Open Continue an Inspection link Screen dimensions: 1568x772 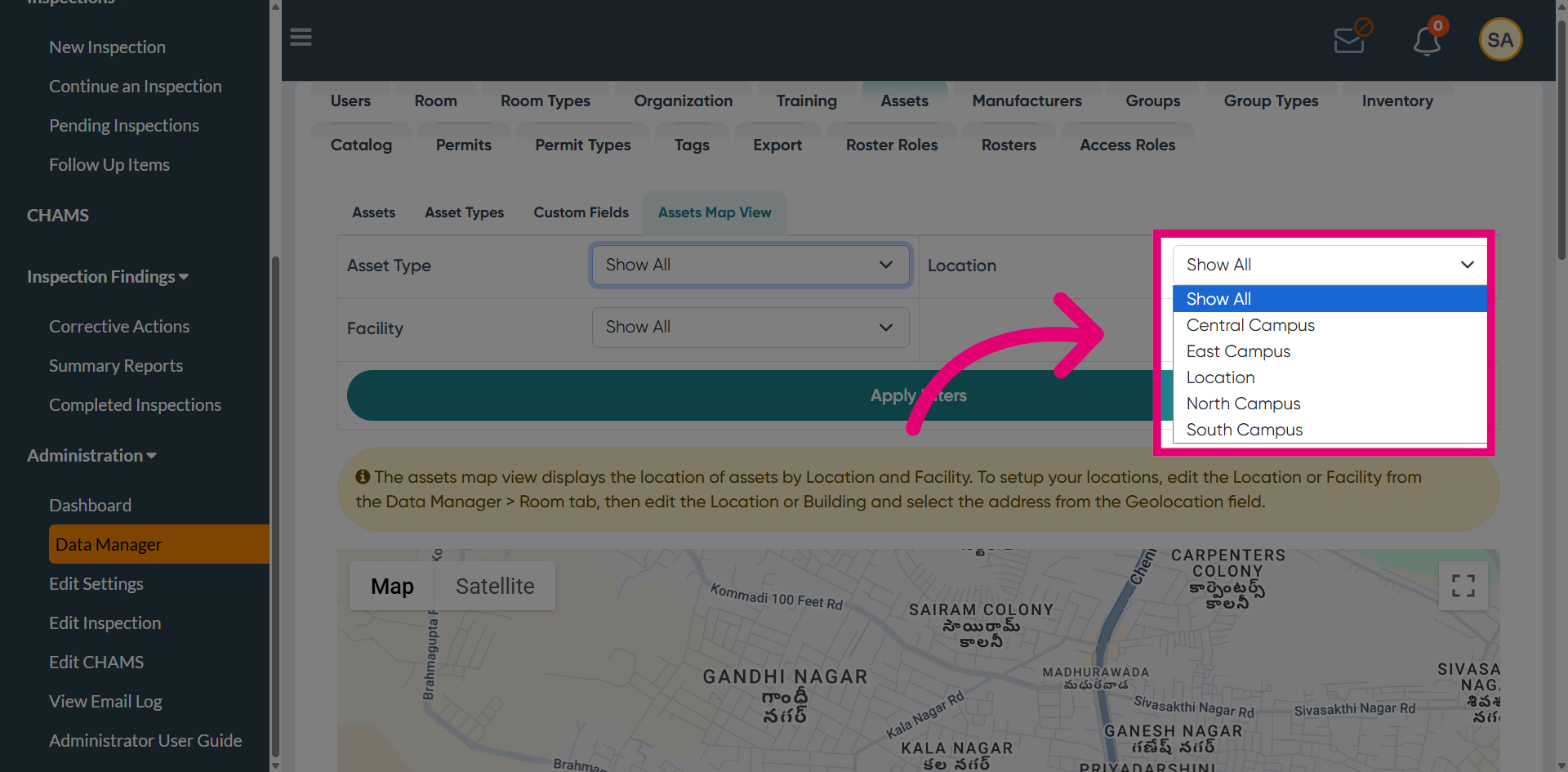coord(136,87)
